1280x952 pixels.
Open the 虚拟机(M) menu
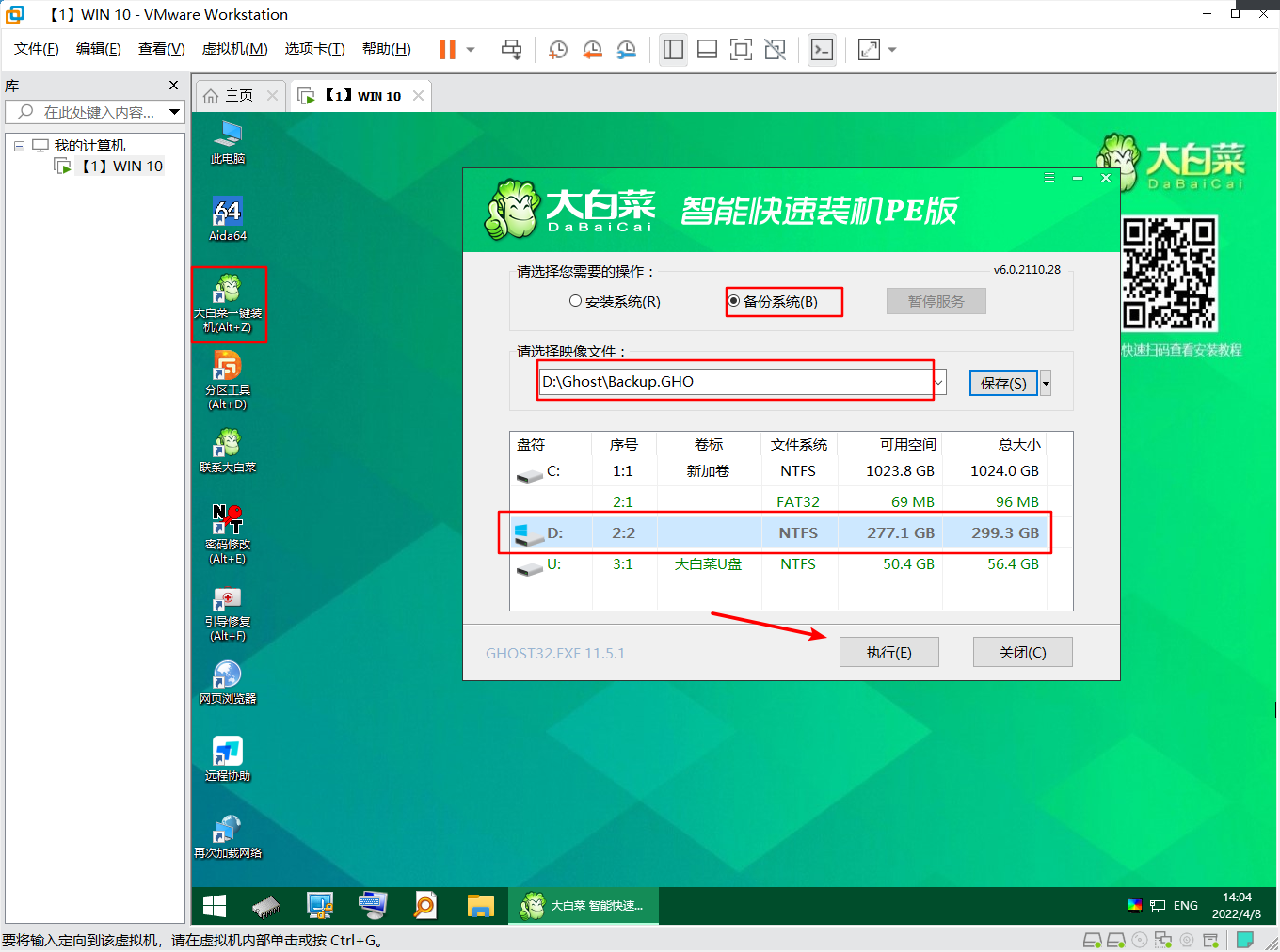coord(235,49)
